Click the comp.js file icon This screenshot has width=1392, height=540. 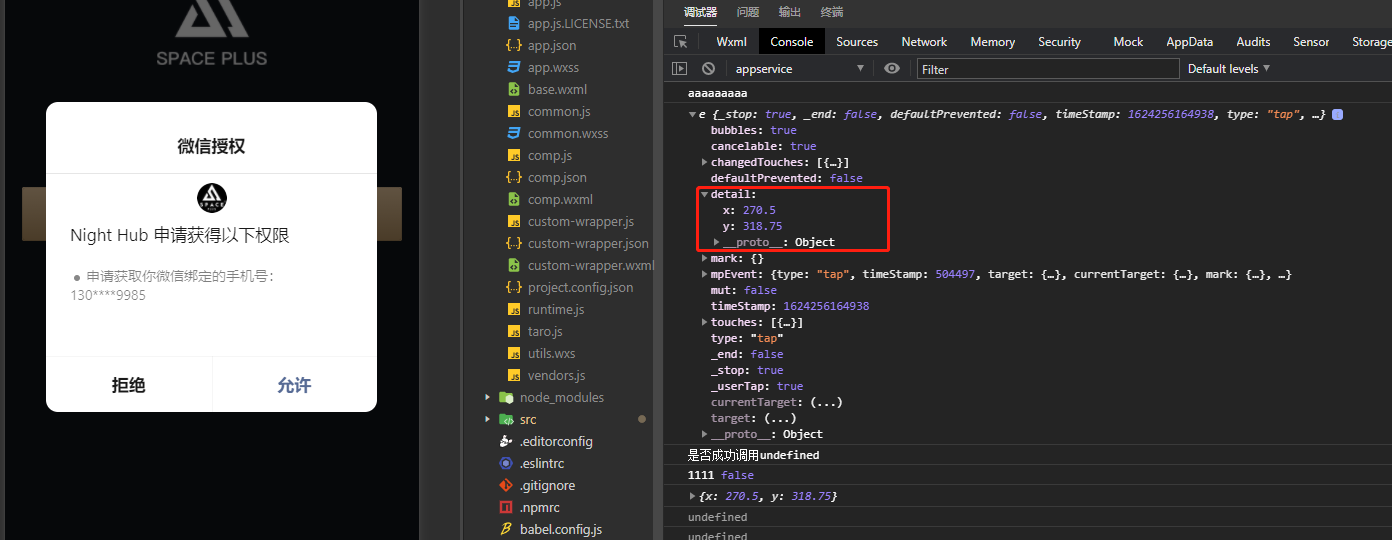pyautogui.click(x=514, y=155)
